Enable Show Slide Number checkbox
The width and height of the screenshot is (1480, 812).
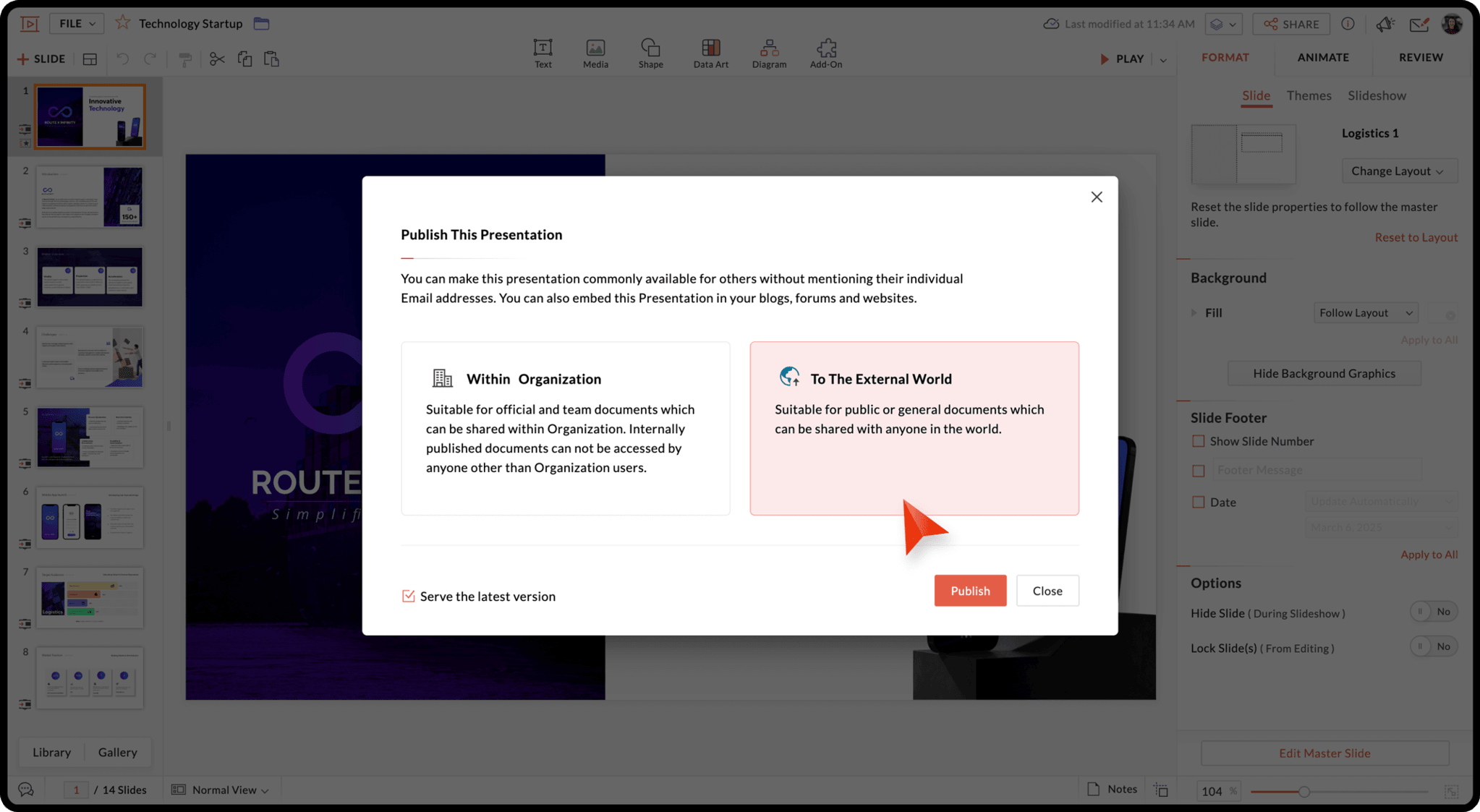[1198, 441]
